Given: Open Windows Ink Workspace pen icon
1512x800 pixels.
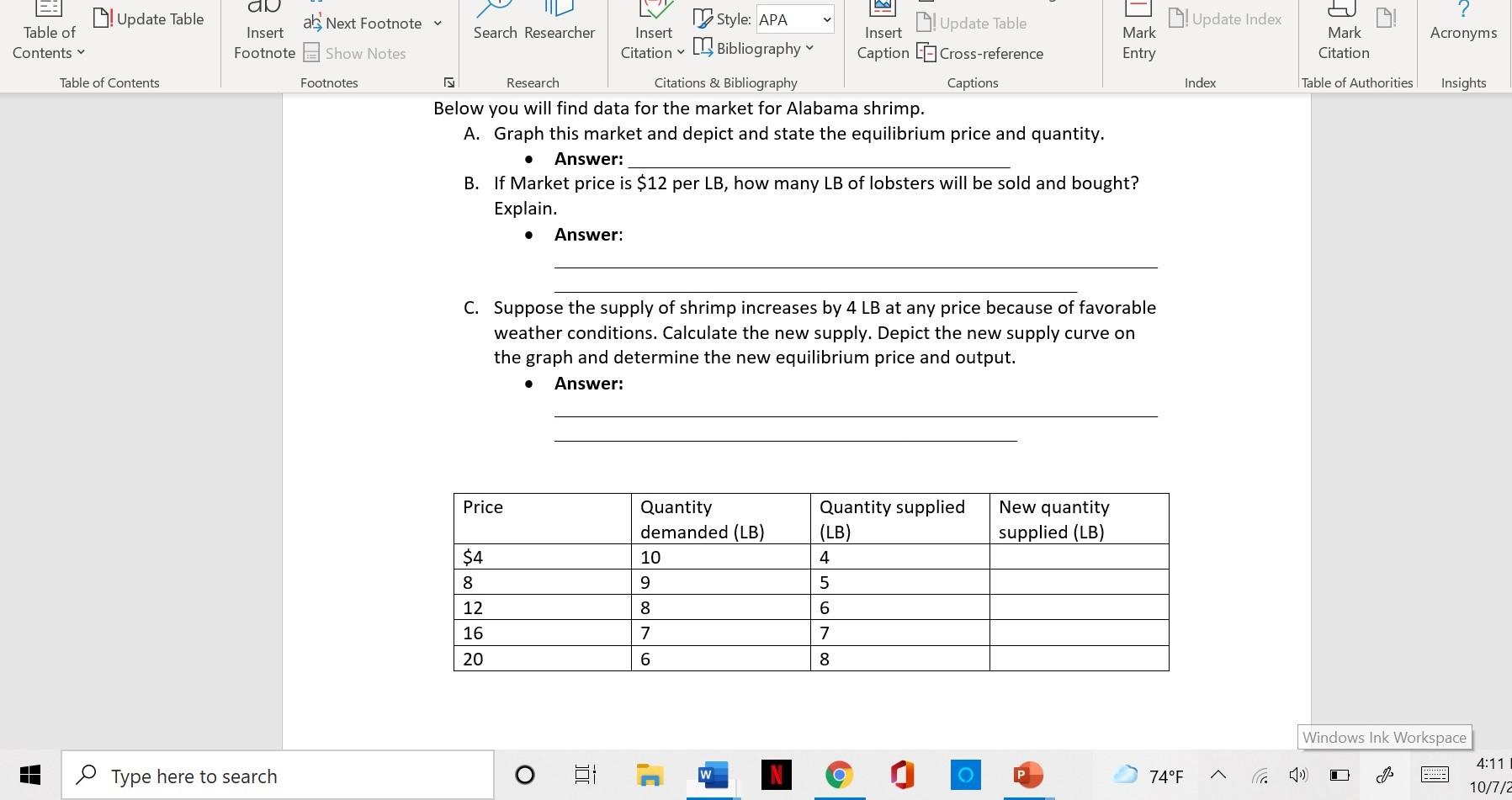Looking at the screenshot, I should 1384,775.
